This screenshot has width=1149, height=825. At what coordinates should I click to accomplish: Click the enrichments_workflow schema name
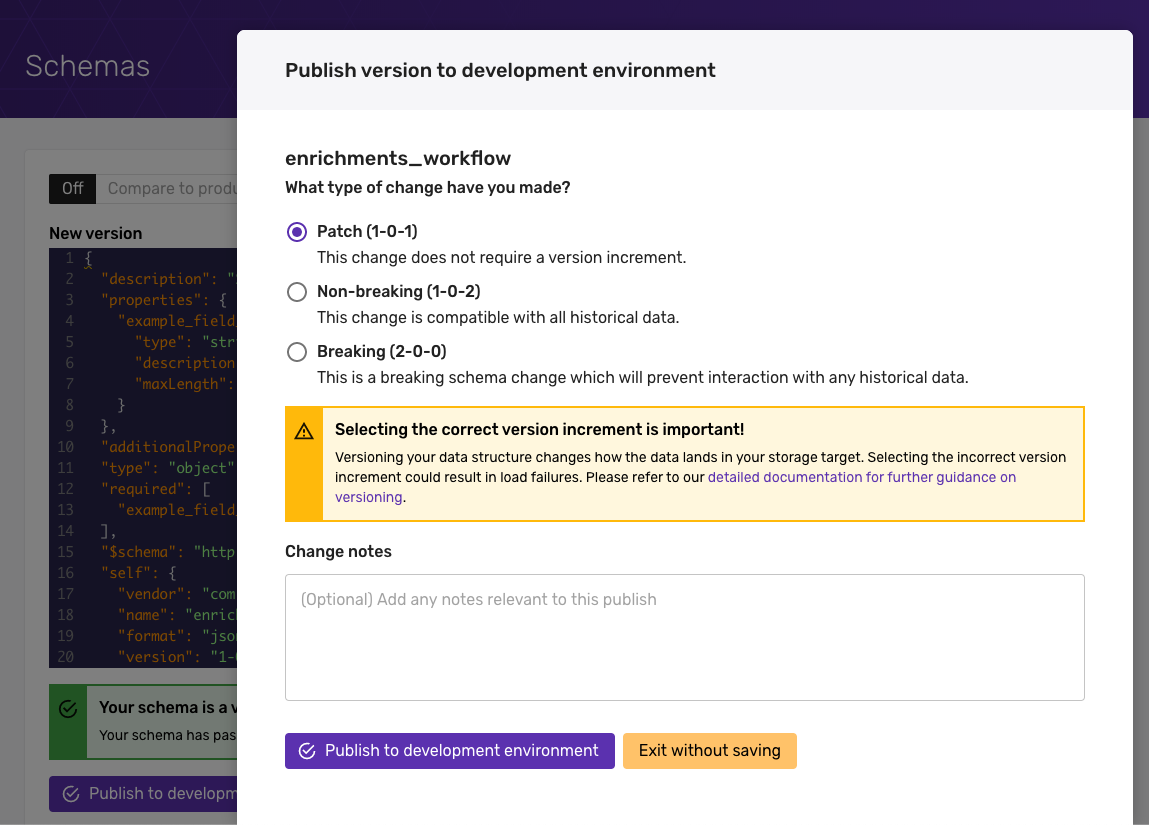[398, 158]
